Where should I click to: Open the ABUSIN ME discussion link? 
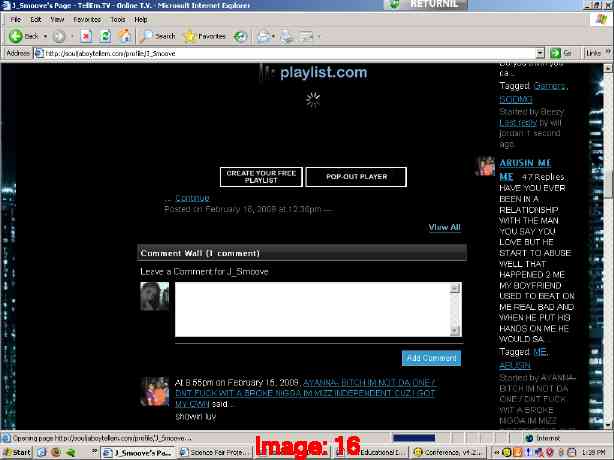tap(525, 170)
